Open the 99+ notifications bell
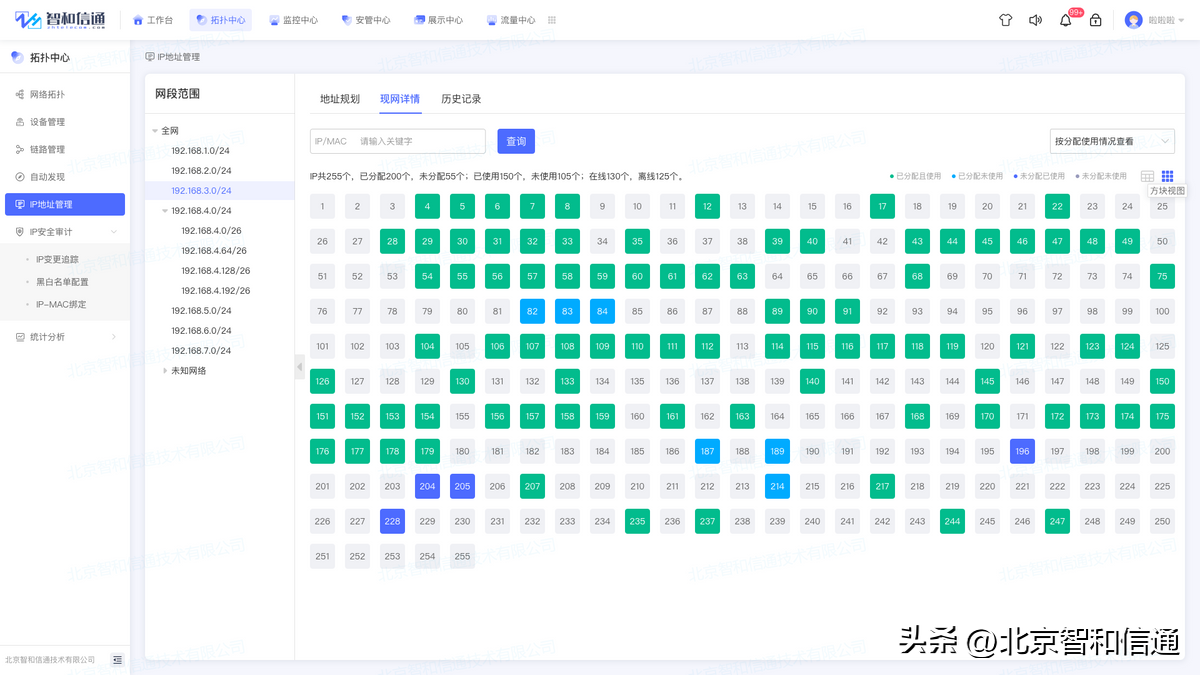 [x=1065, y=19]
